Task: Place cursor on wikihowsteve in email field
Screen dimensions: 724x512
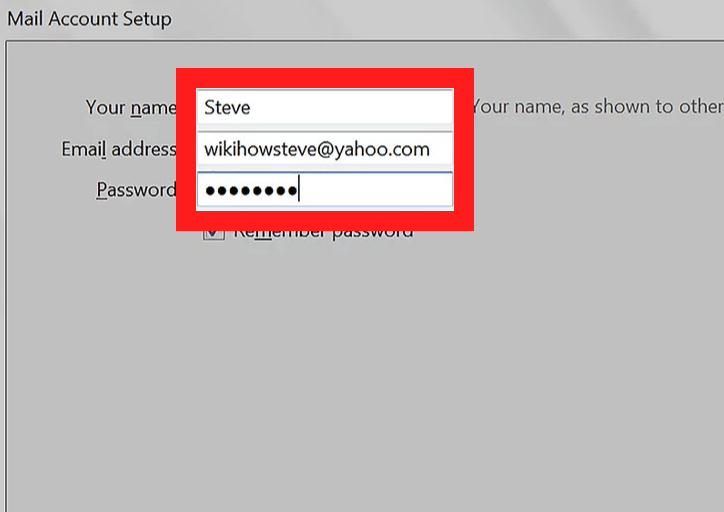Action: (259, 149)
